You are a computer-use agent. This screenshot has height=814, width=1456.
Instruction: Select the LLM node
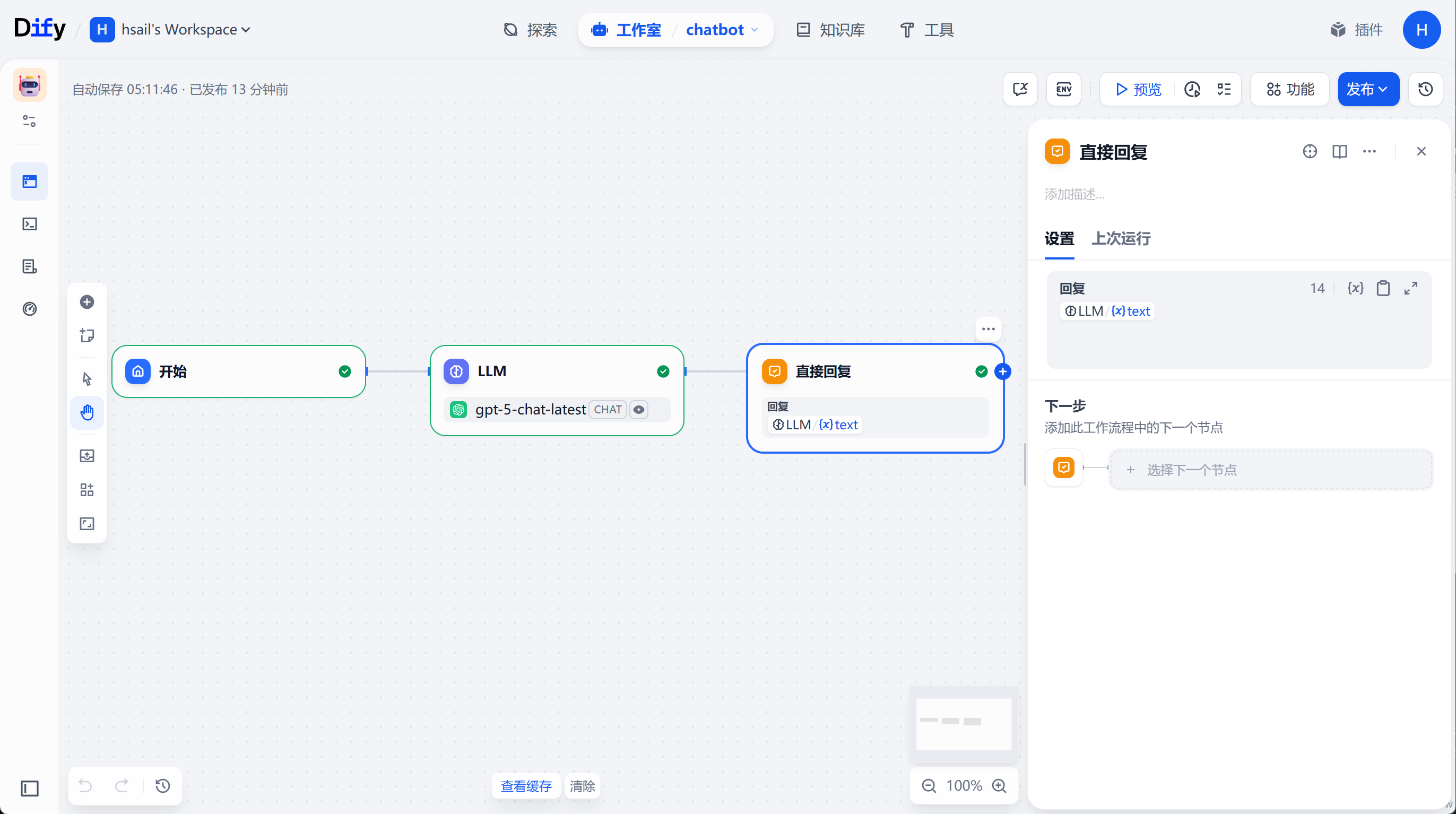point(557,391)
